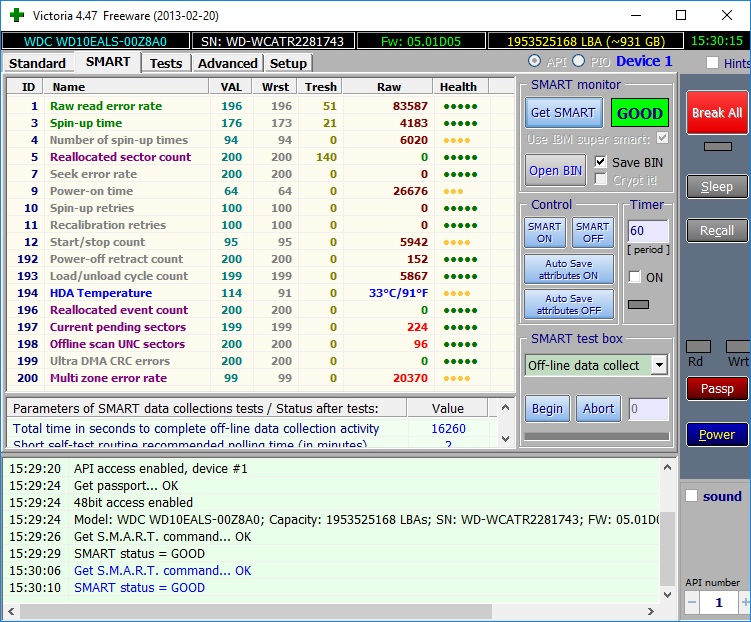Click Auto Save attributes OFF button
This screenshot has height=622, width=751.
(x=569, y=305)
